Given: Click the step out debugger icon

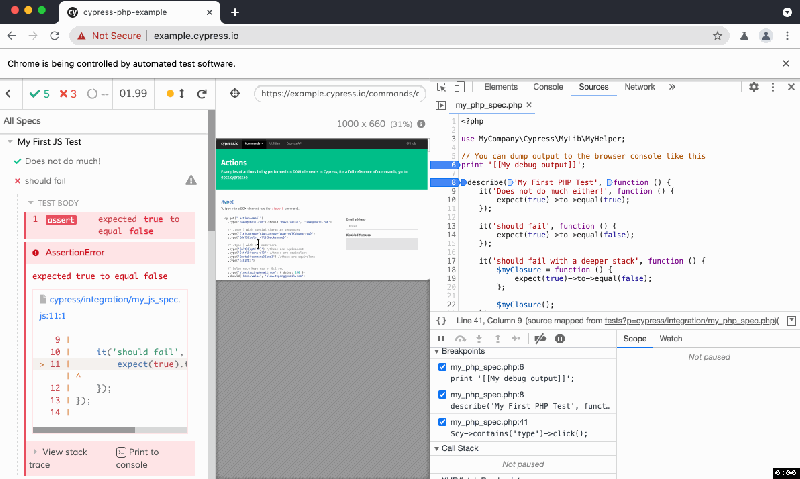Looking at the screenshot, I should 497,338.
